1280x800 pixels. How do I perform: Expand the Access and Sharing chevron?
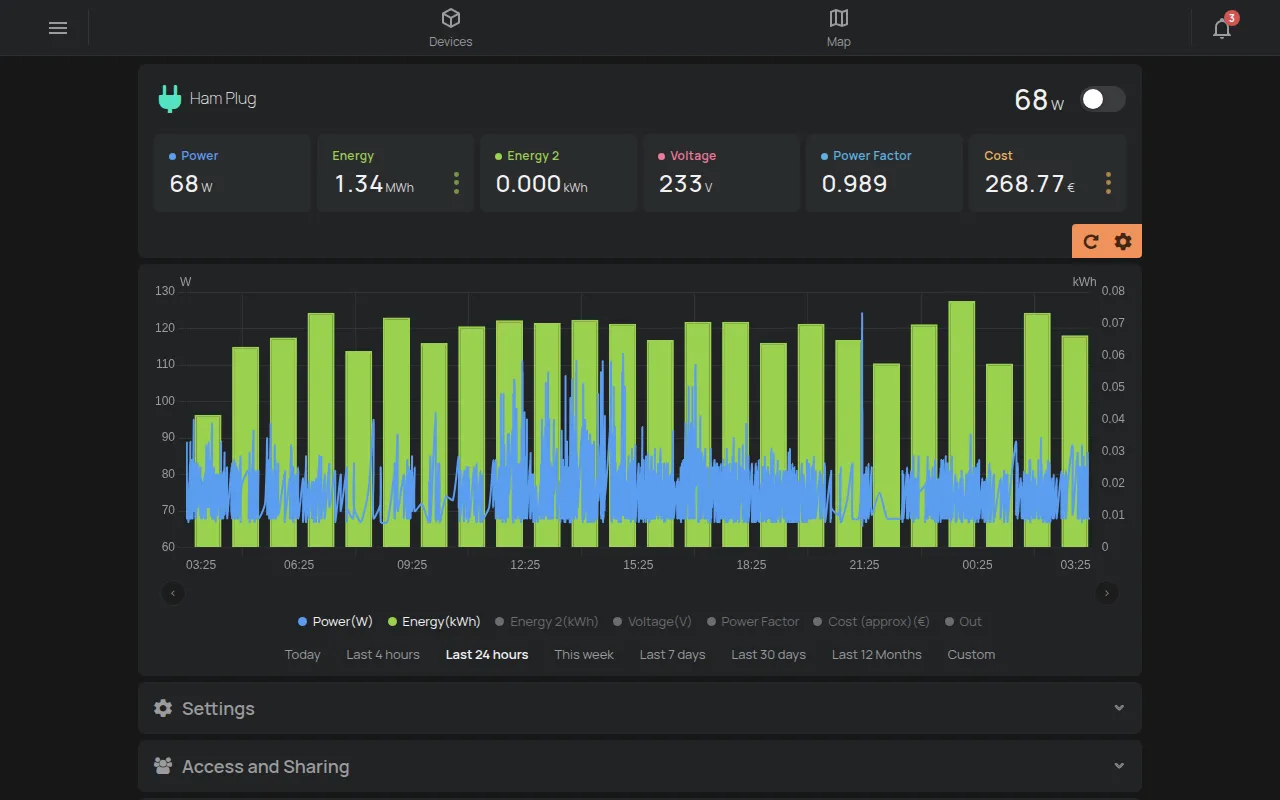[1119, 766]
